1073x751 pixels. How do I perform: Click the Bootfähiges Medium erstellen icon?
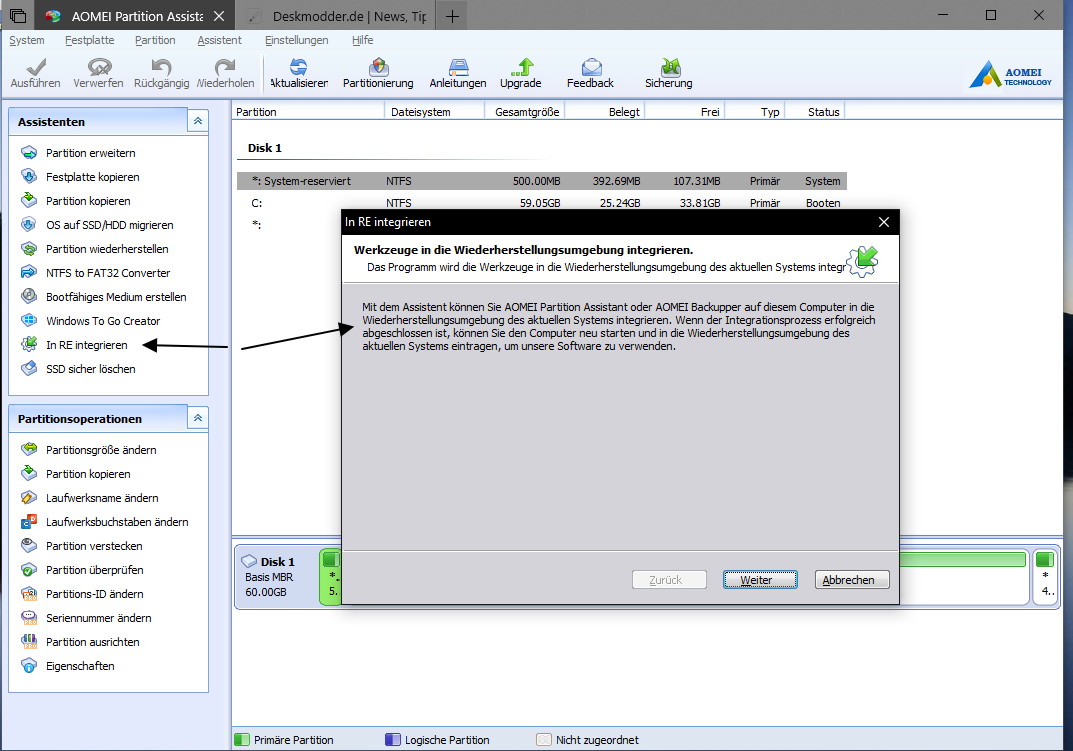point(29,296)
